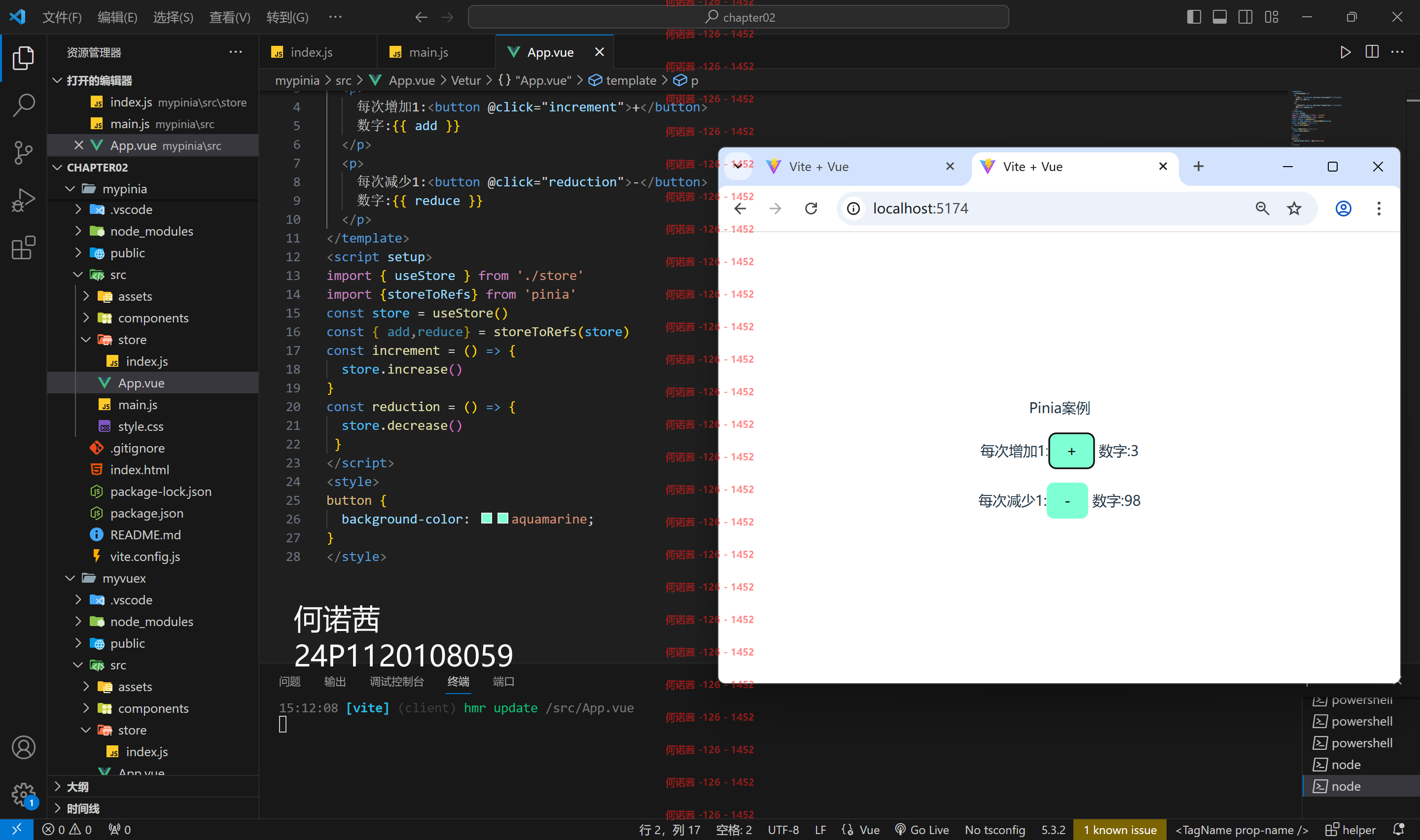Close the App.vue editor tab

600,52
